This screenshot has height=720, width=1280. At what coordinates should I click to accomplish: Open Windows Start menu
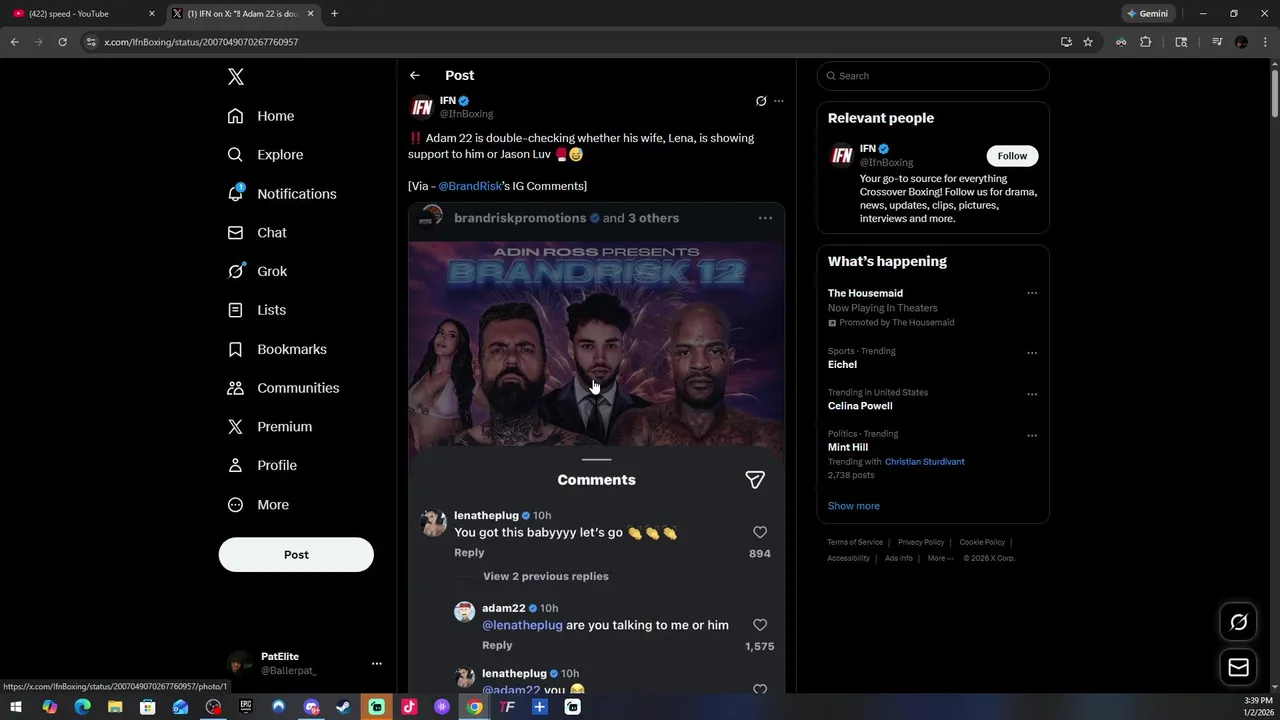18,707
